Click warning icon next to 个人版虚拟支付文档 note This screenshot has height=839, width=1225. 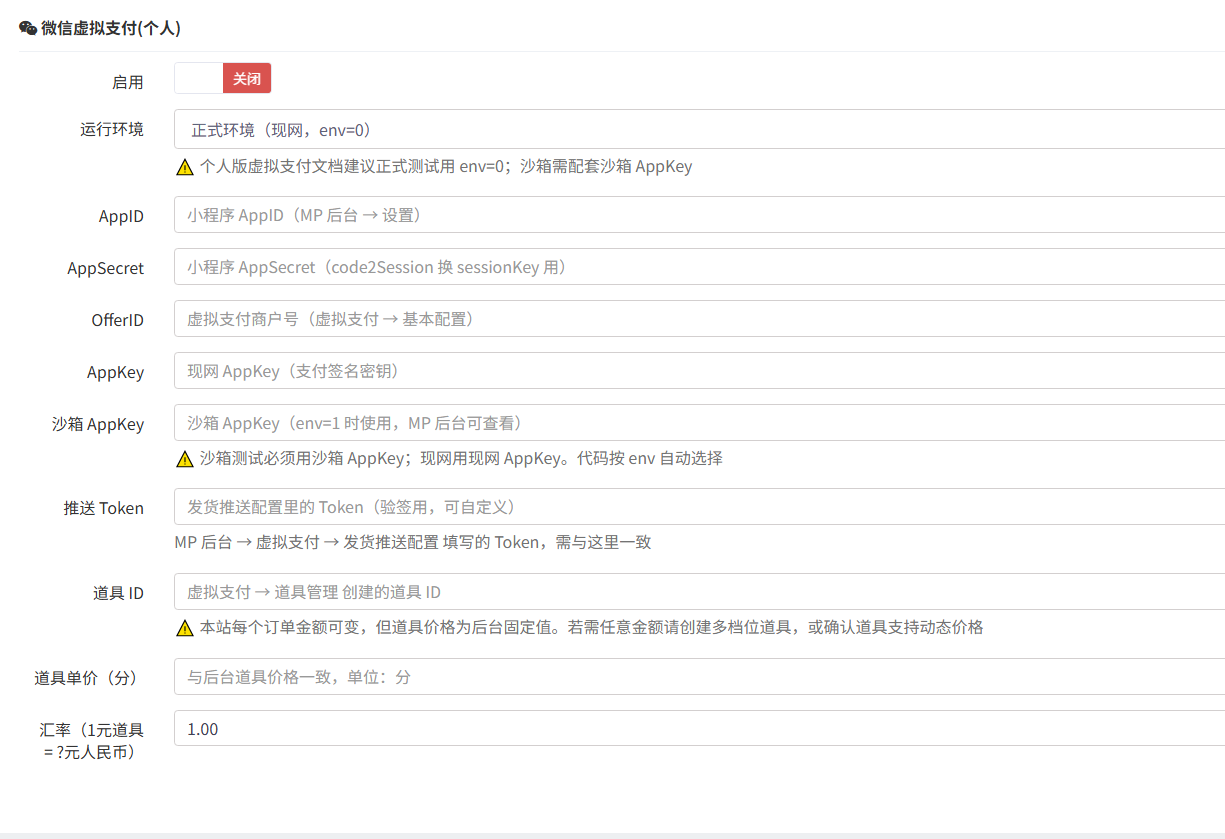pyautogui.click(x=184, y=167)
